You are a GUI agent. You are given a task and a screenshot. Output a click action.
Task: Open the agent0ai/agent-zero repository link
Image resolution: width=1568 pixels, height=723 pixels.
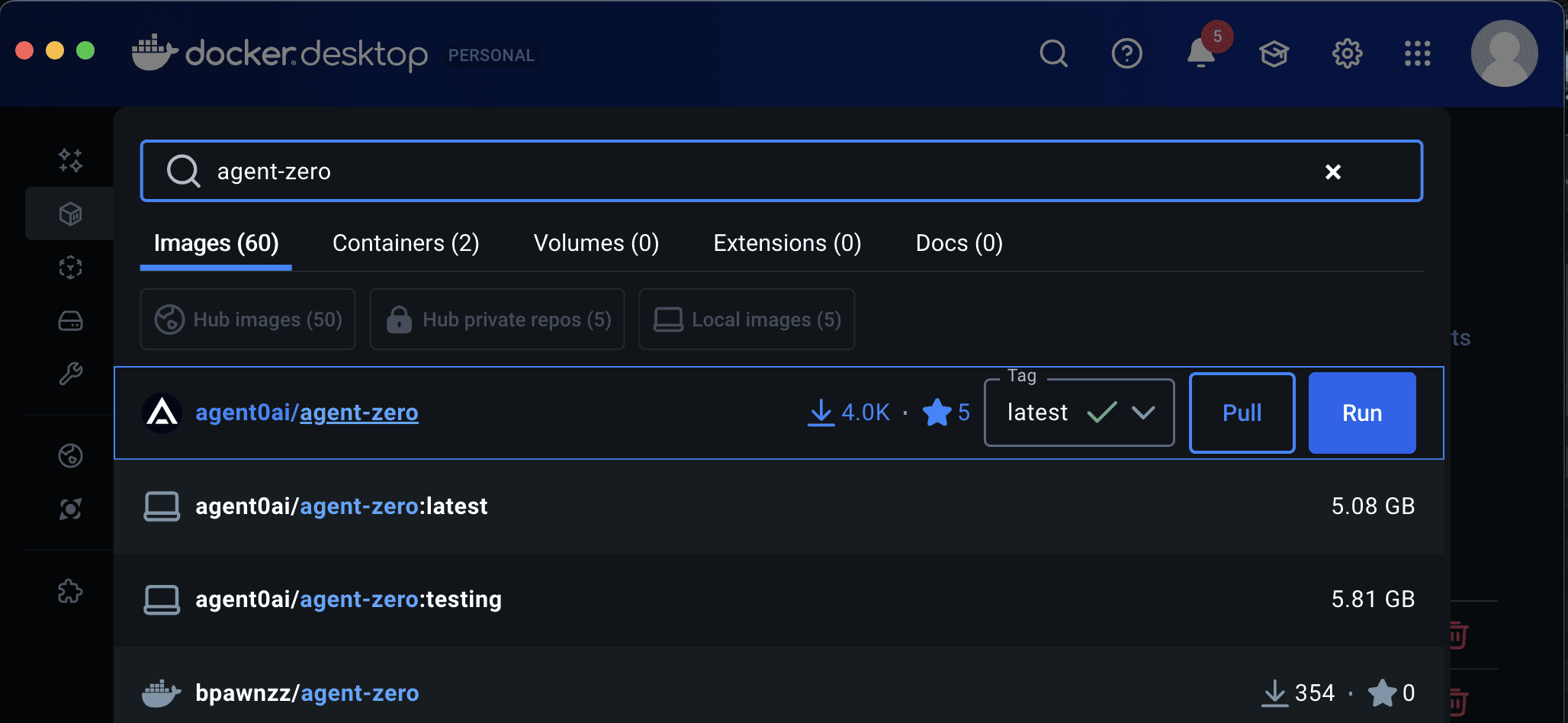pos(307,413)
